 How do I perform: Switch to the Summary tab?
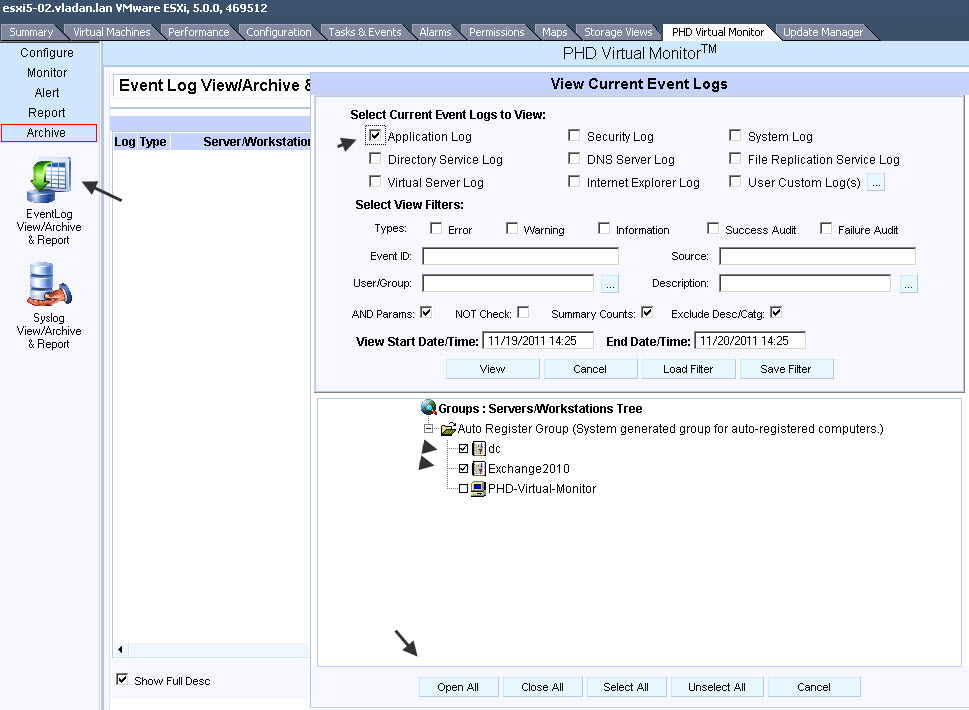click(x=31, y=32)
